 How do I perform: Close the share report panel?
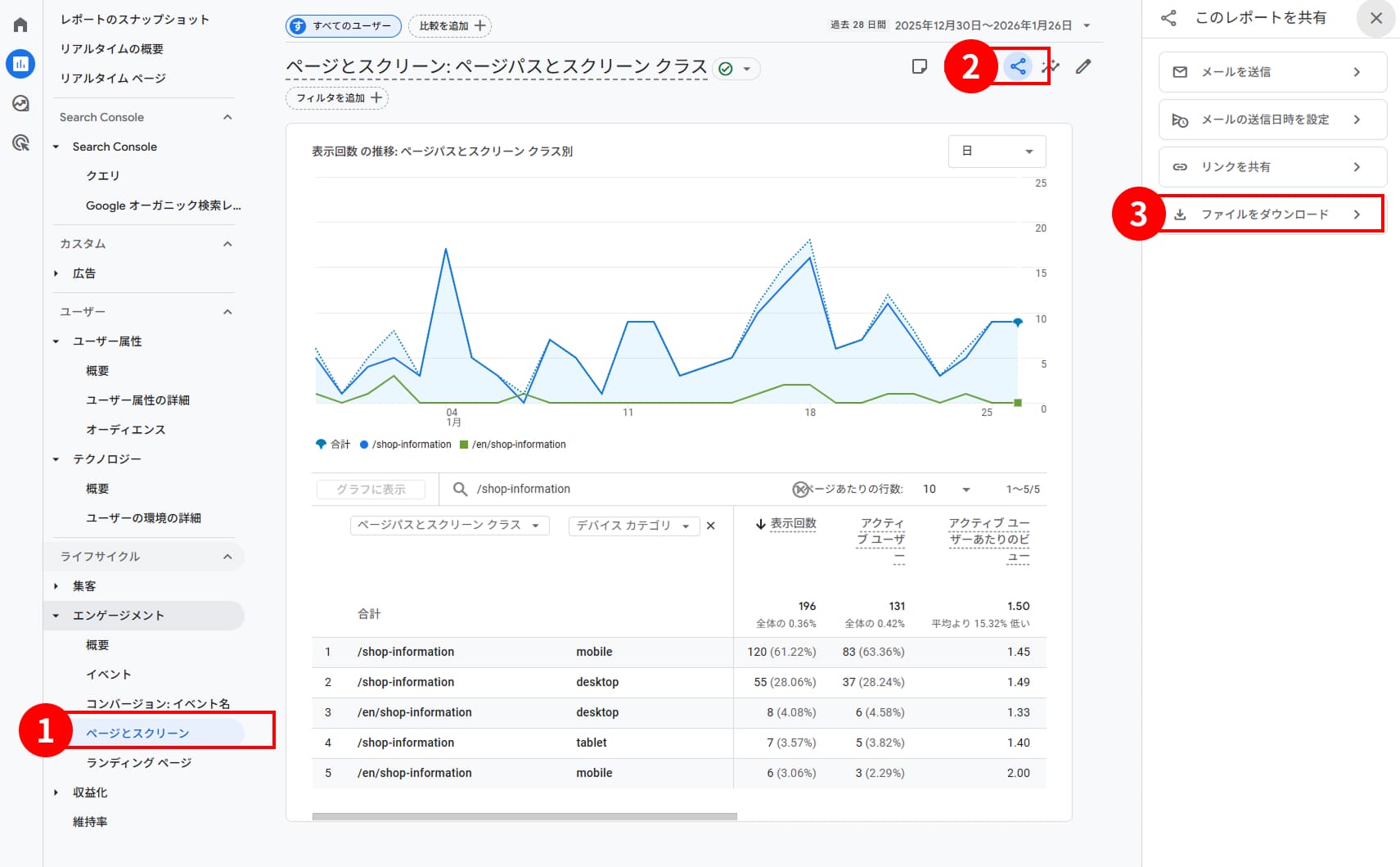point(1376,18)
